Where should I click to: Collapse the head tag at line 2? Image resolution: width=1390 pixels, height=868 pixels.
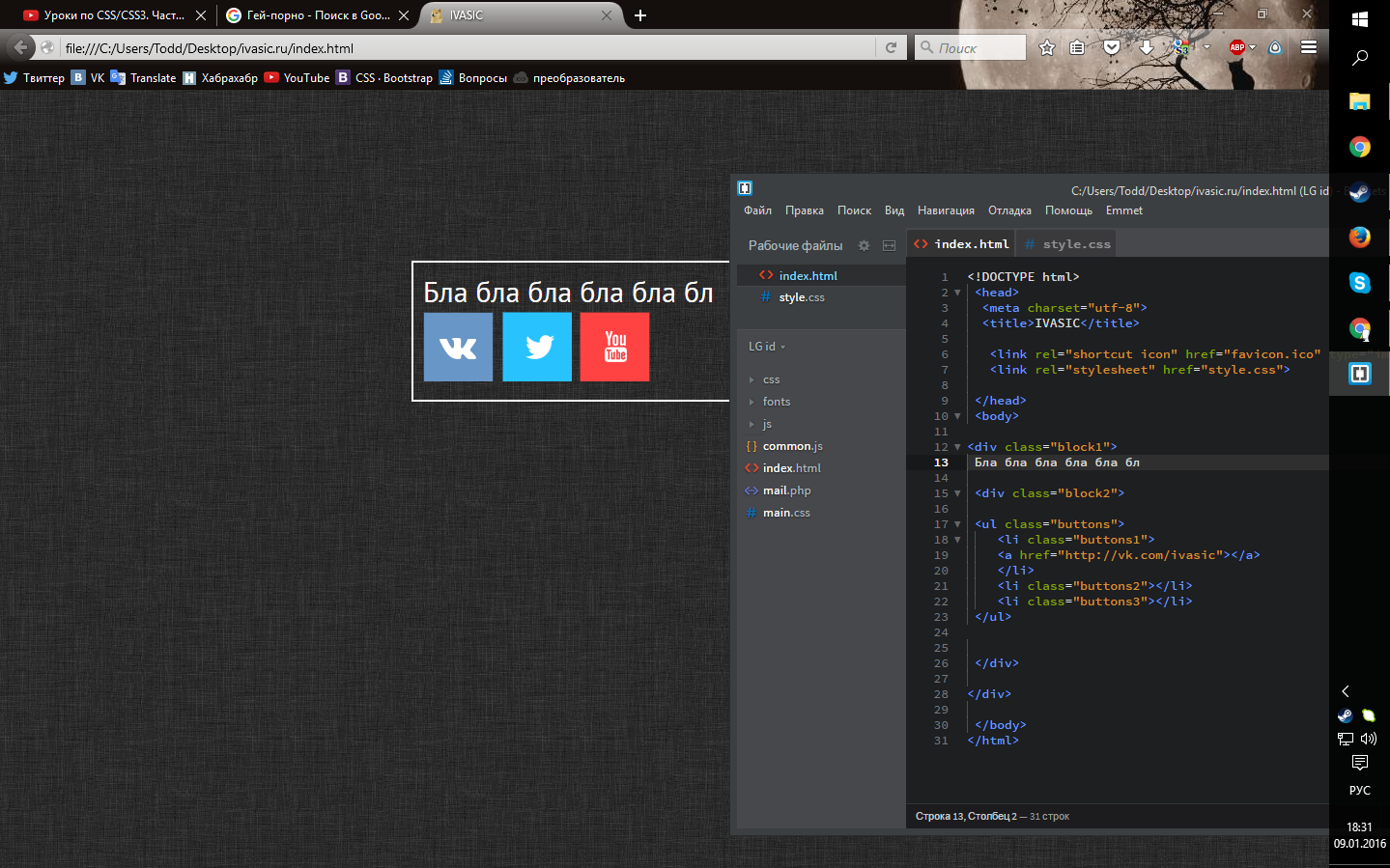point(957,293)
